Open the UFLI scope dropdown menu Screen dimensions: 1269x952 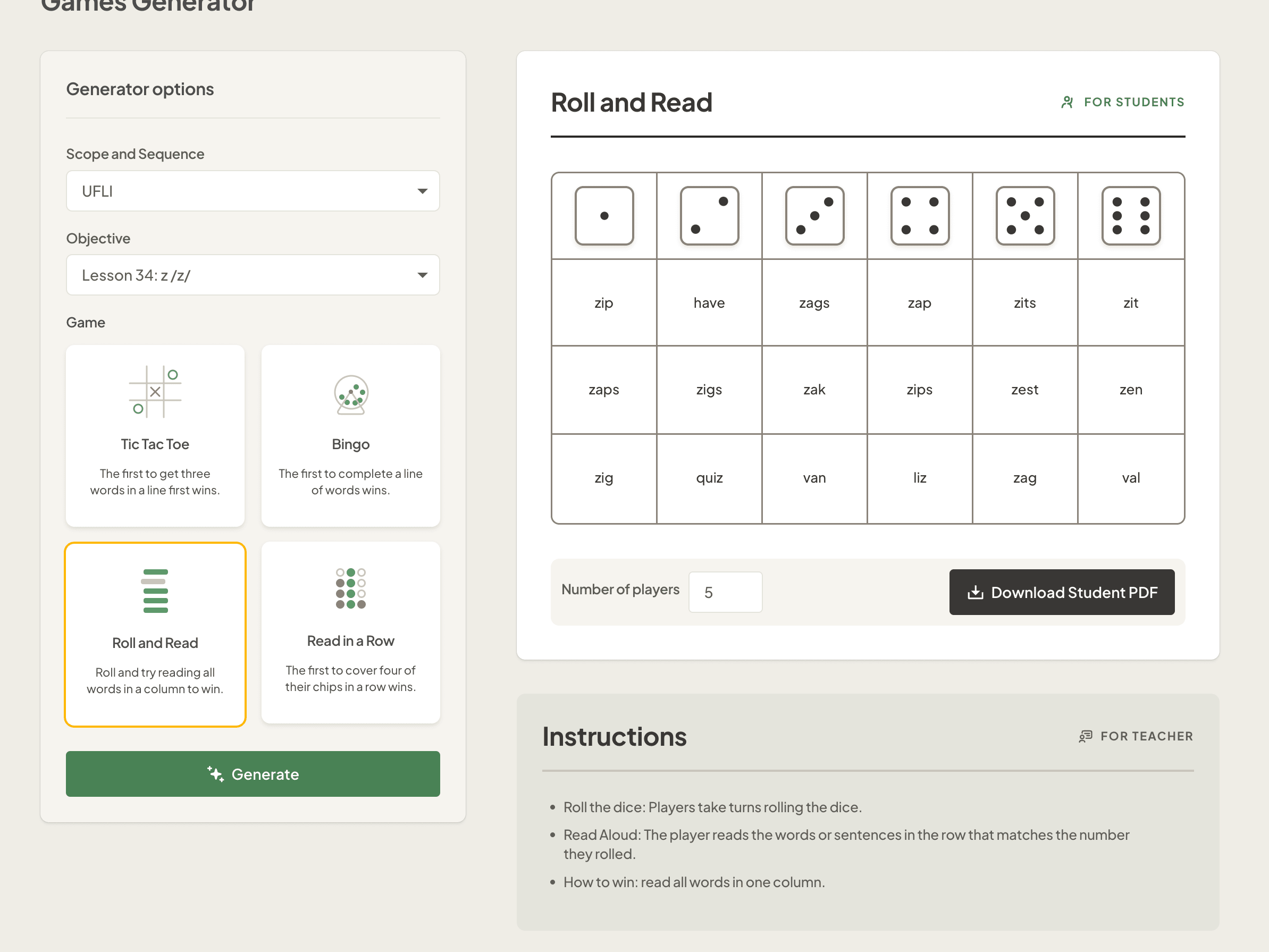click(252, 192)
